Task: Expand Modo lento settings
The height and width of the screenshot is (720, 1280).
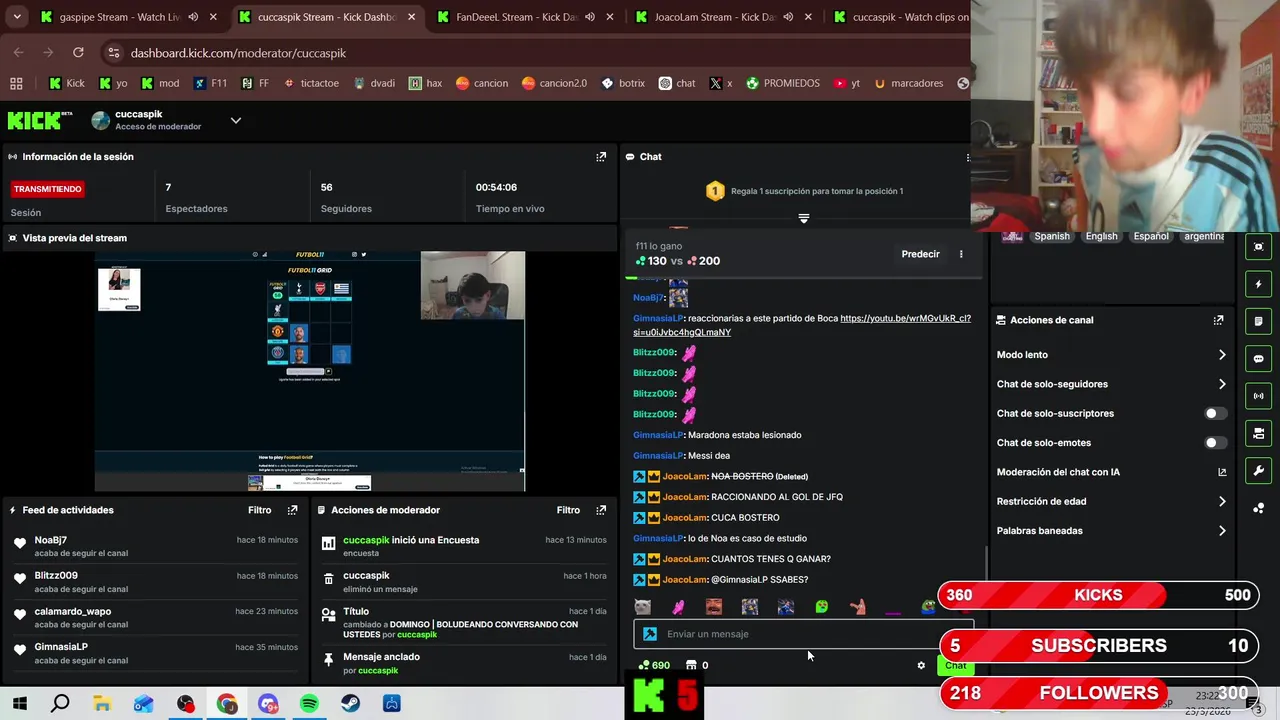Action: tap(1222, 355)
